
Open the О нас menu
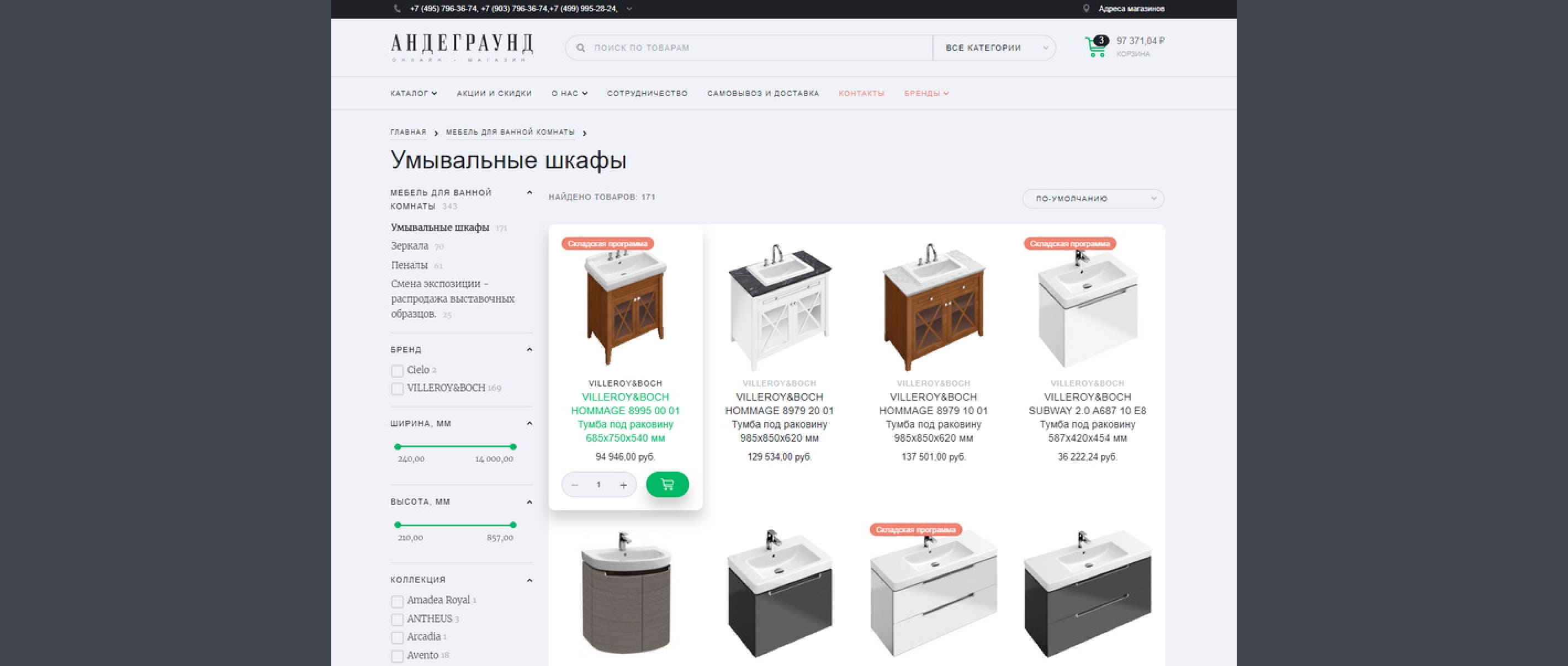pos(569,93)
